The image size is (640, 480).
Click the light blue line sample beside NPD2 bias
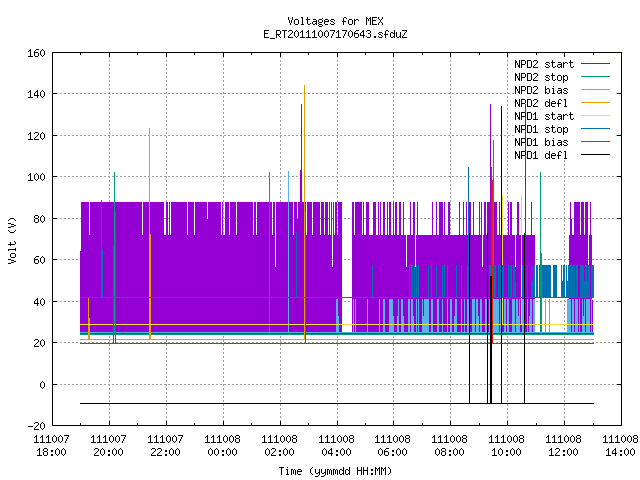[595, 90]
